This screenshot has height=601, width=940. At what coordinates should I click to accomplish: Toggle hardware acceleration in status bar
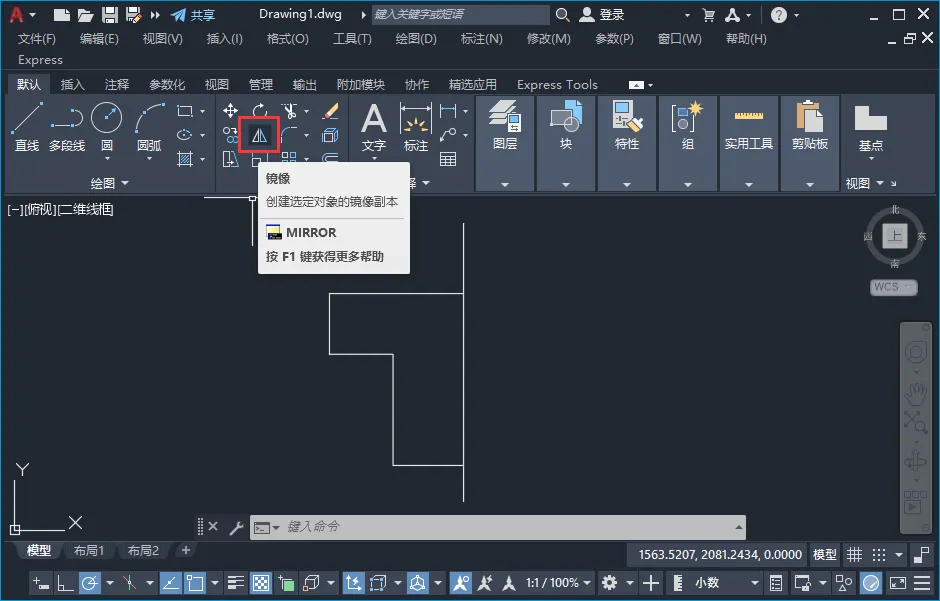click(x=870, y=582)
